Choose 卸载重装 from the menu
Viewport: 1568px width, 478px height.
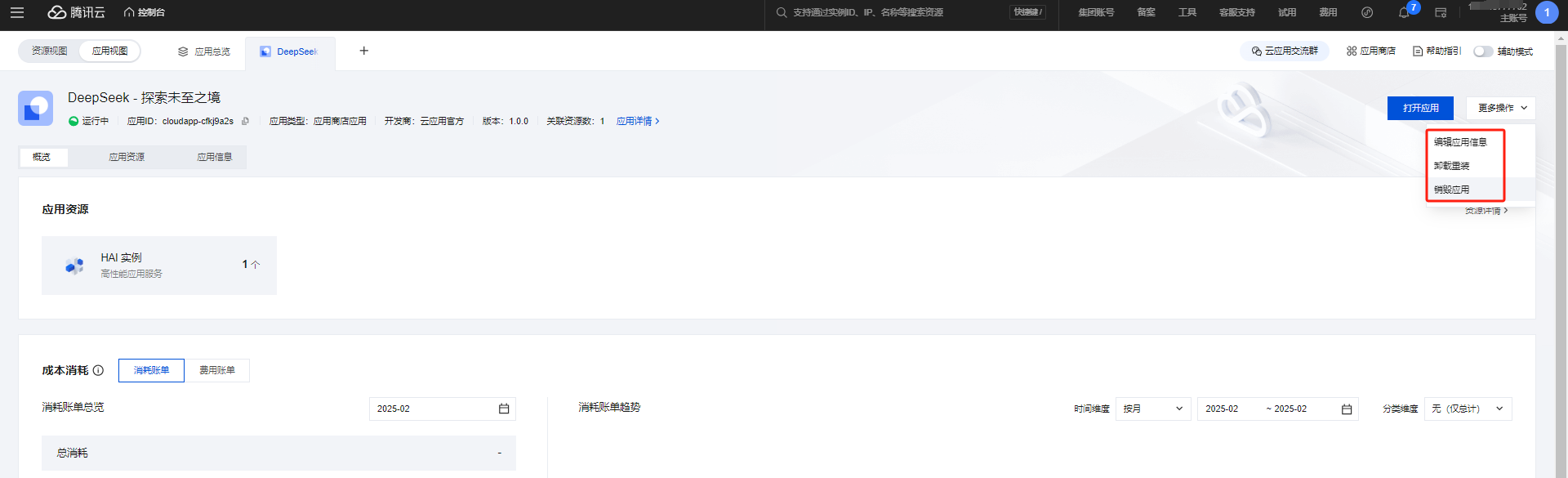pos(1452,166)
